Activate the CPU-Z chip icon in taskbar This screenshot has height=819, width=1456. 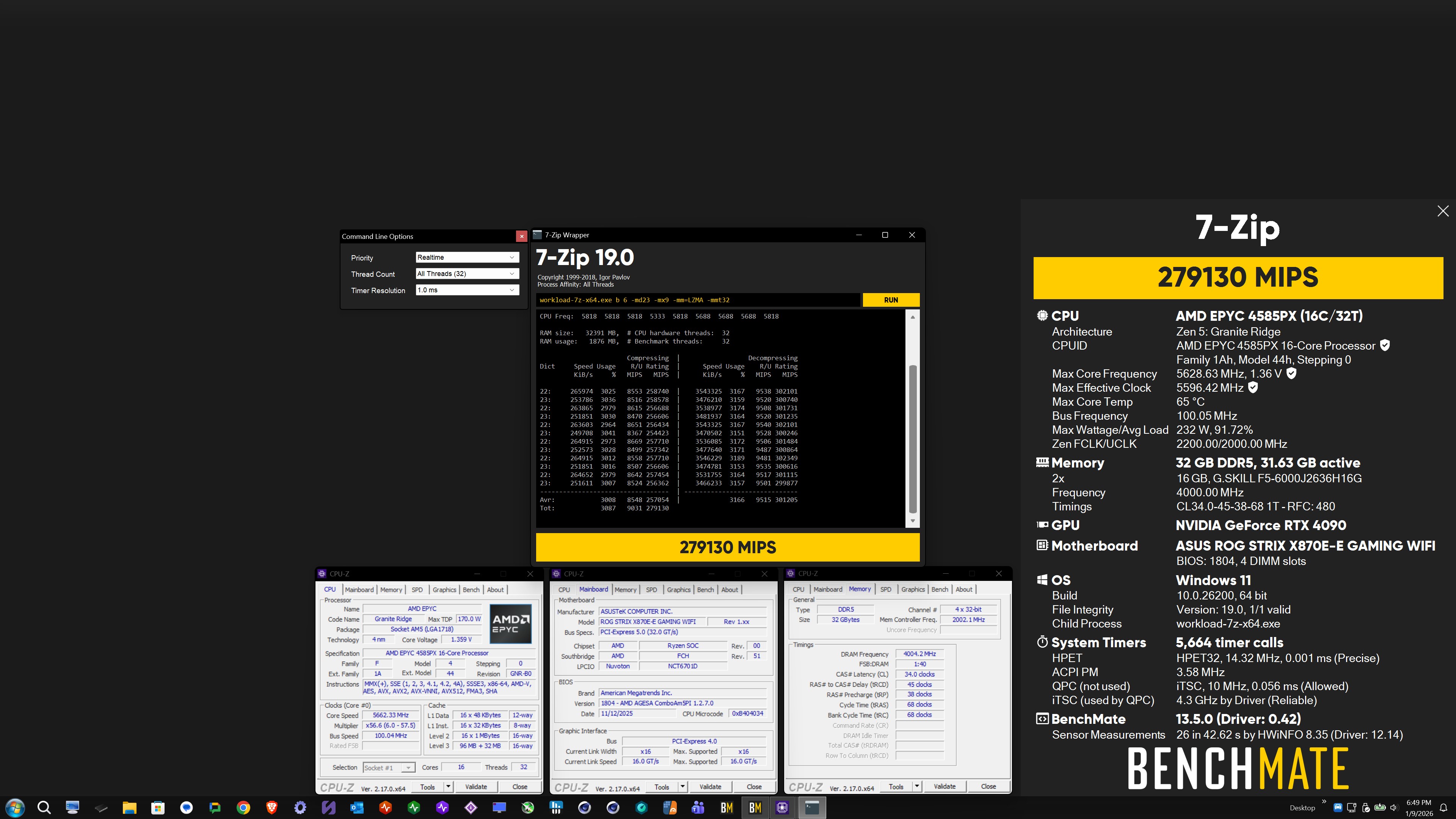782,808
